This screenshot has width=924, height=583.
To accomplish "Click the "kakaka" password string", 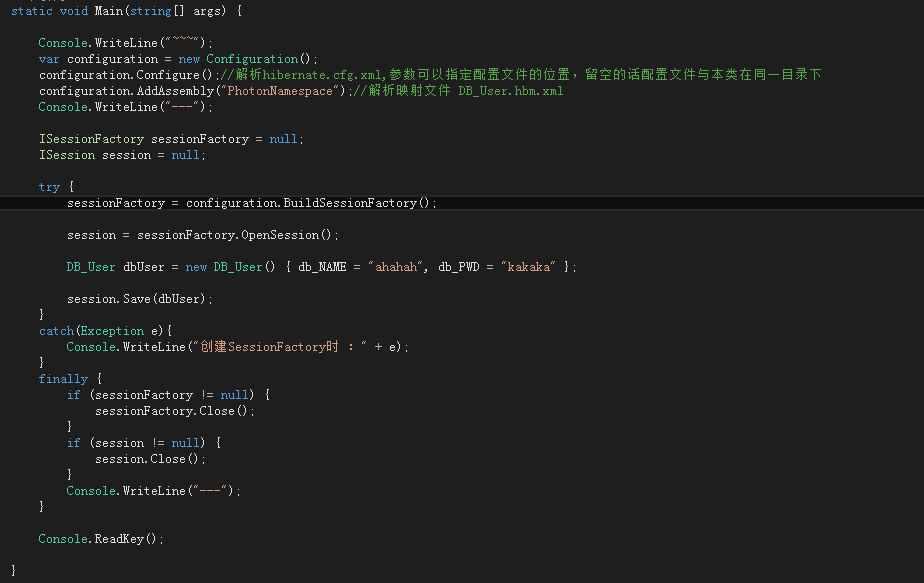I will (x=529, y=267).
